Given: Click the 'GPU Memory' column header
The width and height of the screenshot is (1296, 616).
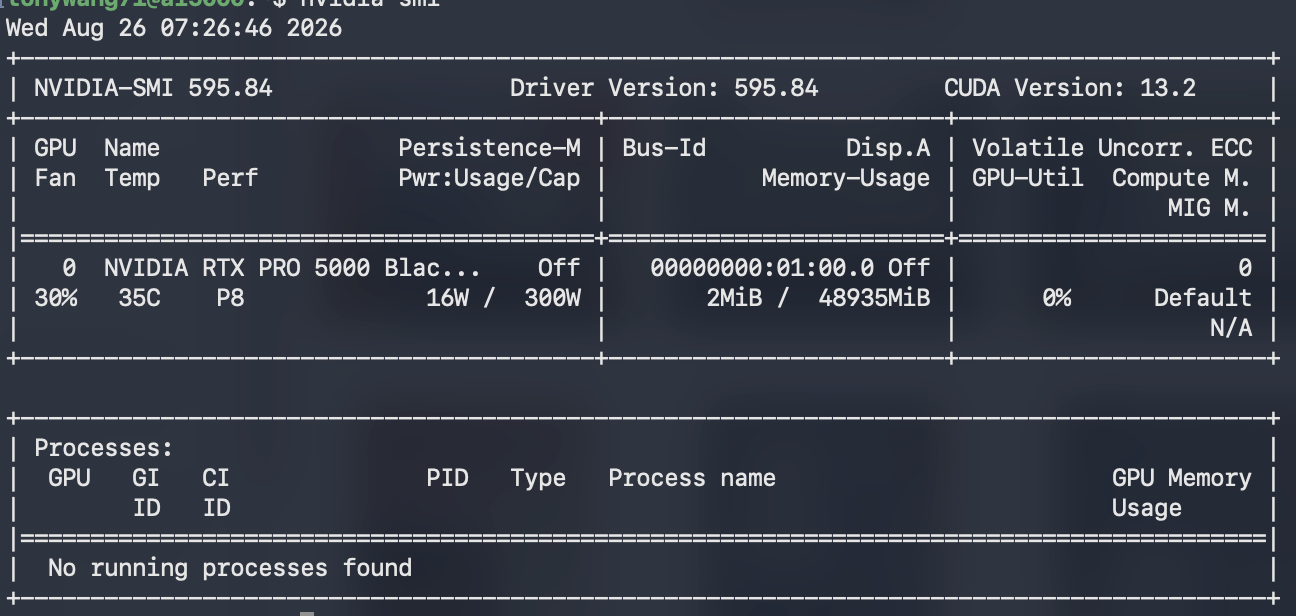Looking at the screenshot, I should tap(1182, 478).
